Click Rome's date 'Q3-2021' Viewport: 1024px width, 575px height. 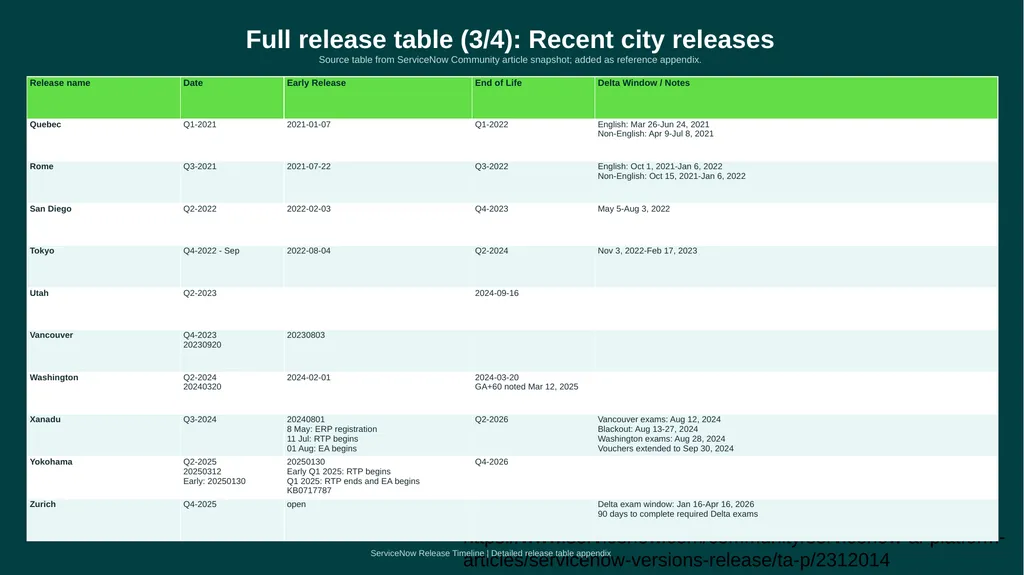click(x=199, y=167)
